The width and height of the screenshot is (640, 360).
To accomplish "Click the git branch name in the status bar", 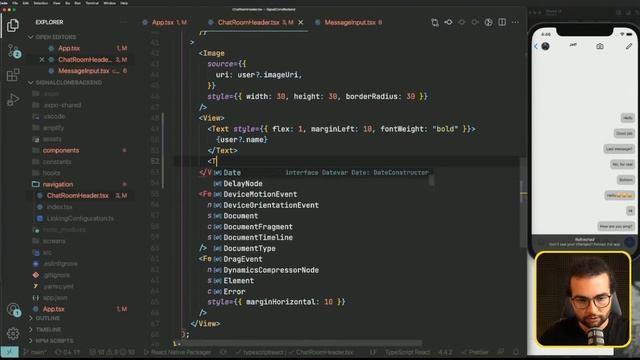I will coord(36,352).
